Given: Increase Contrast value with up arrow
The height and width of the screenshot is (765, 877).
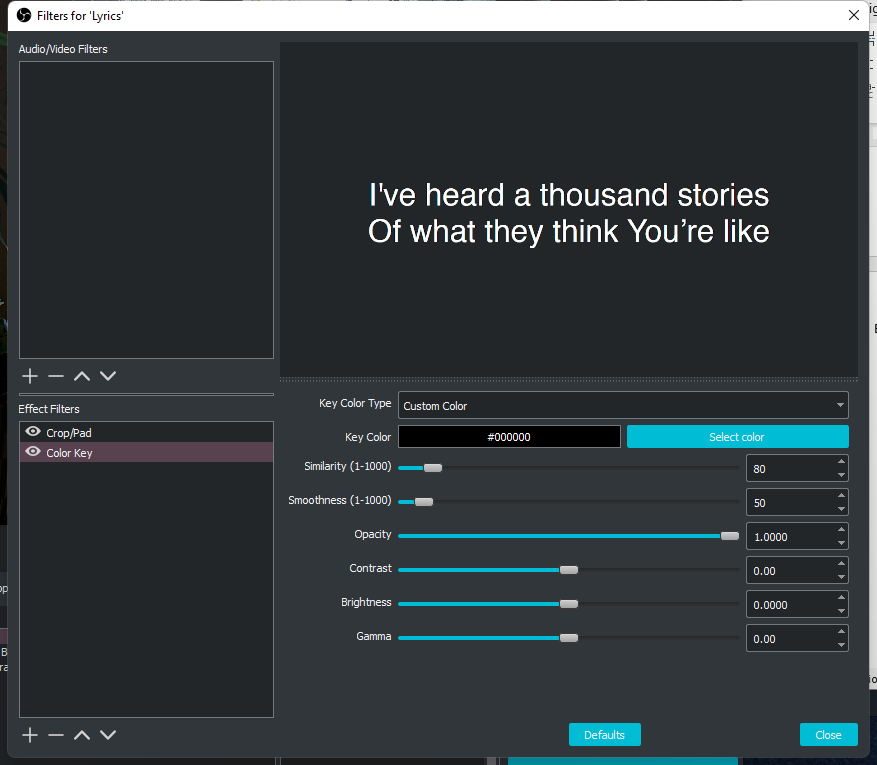Looking at the screenshot, I should [x=841, y=564].
